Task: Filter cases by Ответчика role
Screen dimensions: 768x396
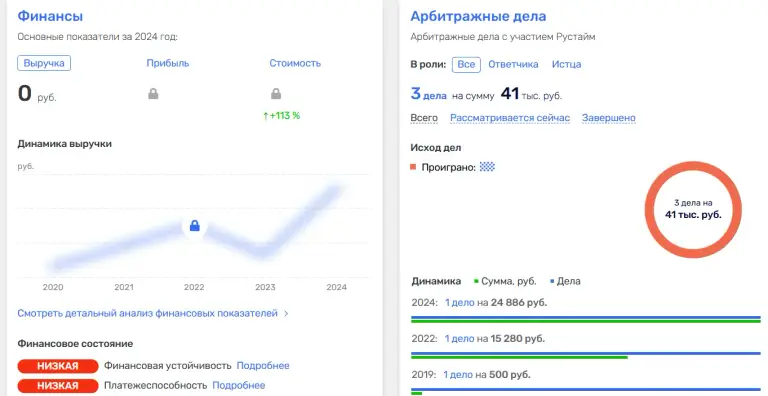Action: click(513, 64)
